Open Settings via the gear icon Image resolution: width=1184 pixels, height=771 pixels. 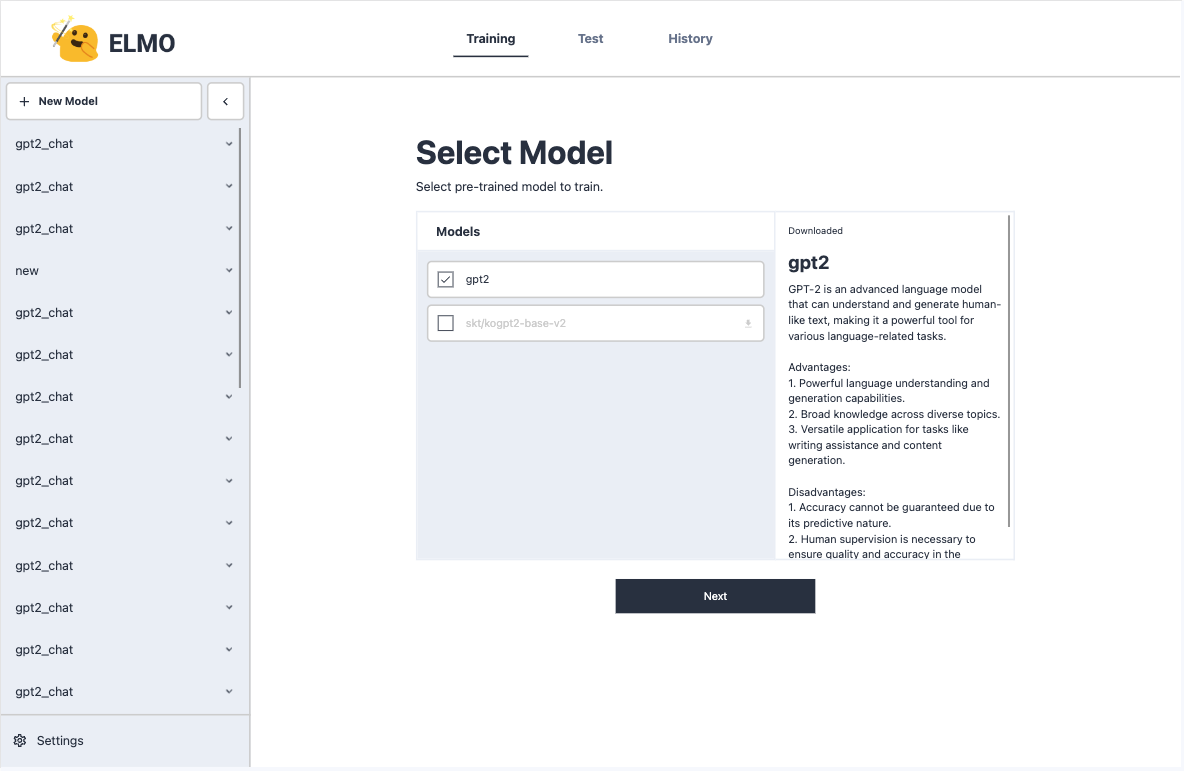(17, 740)
